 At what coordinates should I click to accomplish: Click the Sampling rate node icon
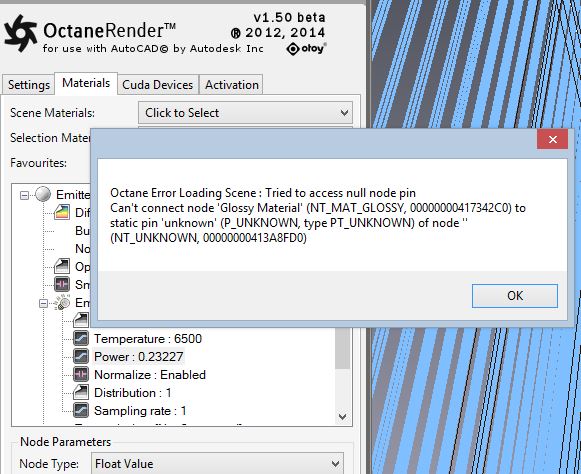click(81, 410)
